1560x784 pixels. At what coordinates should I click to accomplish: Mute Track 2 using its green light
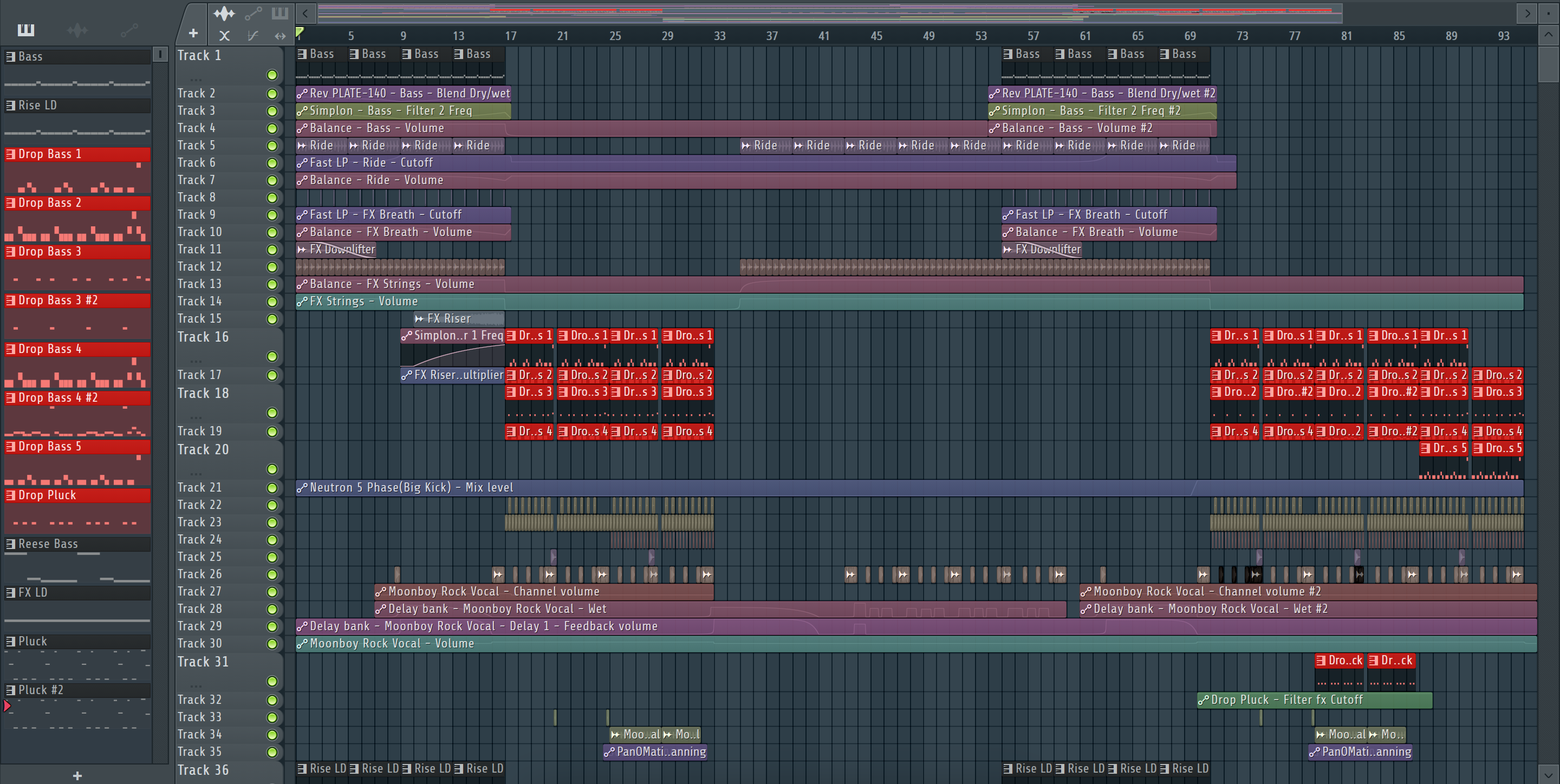pos(272,94)
